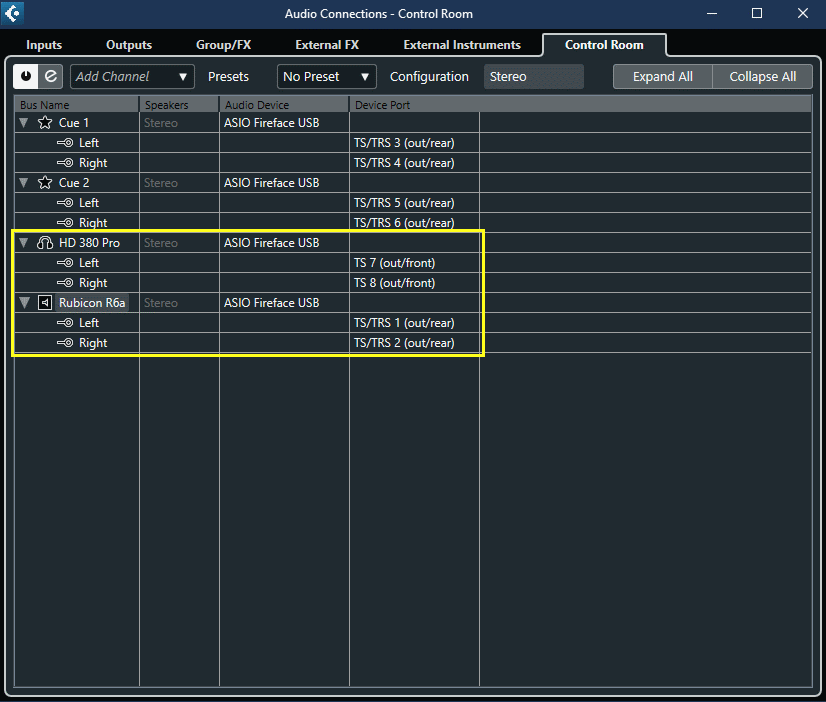The width and height of the screenshot is (826, 702).
Task: Close the Audio Connections window
Action: (803, 13)
